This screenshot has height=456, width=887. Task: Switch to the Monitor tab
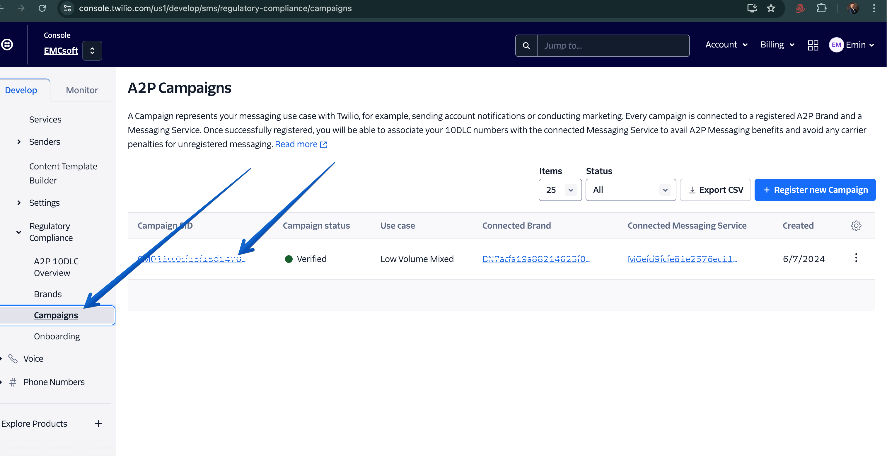click(x=82, y=90)
